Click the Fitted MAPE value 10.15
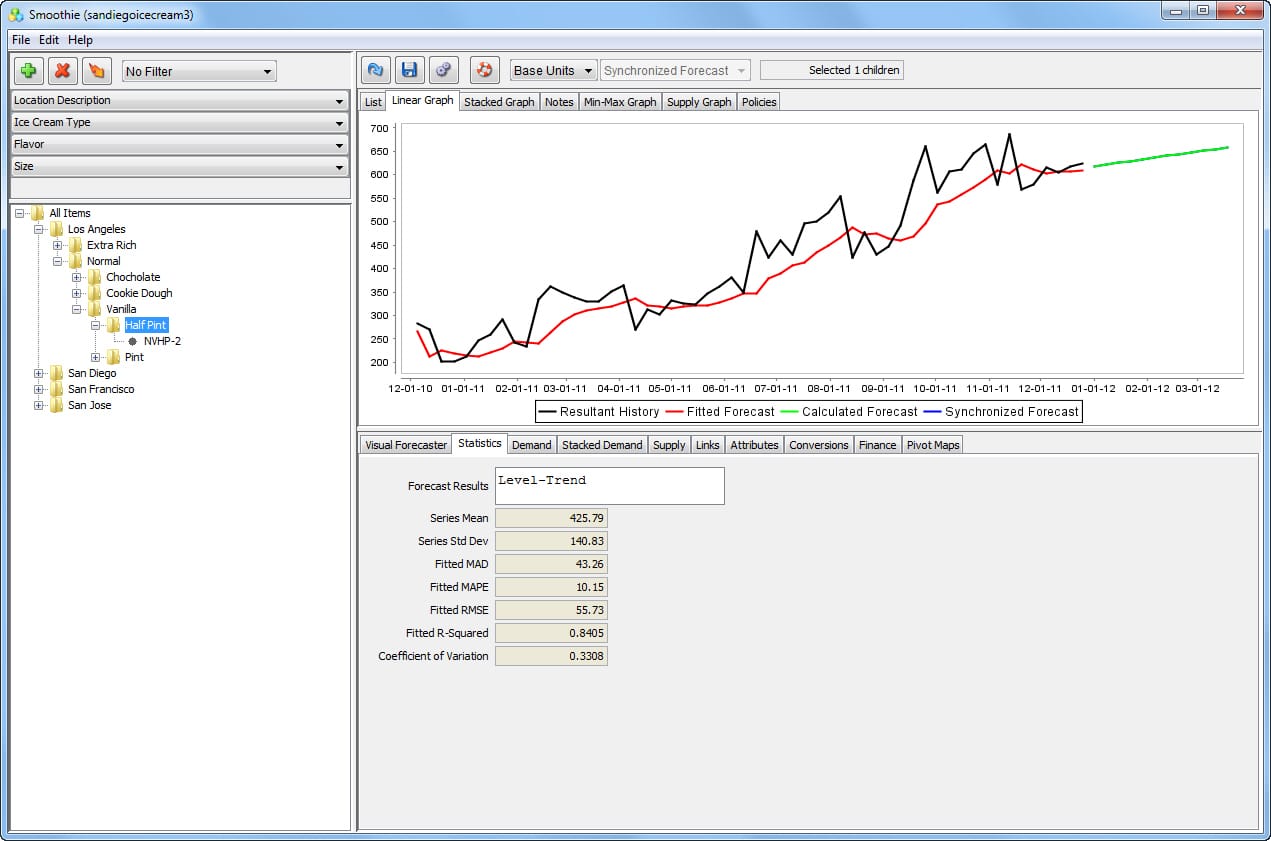Image resolution: width=1271 pixels, height=841 pixels. pos(551,587)
